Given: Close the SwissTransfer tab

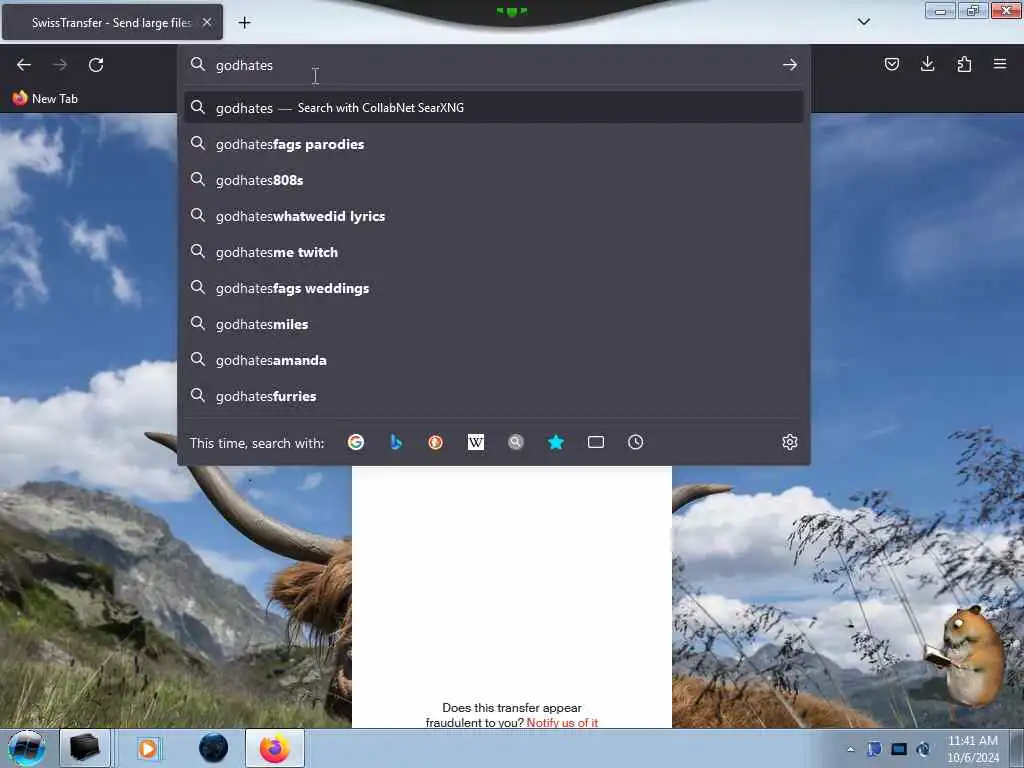Looking at the screenshot, I should point(207,22).
